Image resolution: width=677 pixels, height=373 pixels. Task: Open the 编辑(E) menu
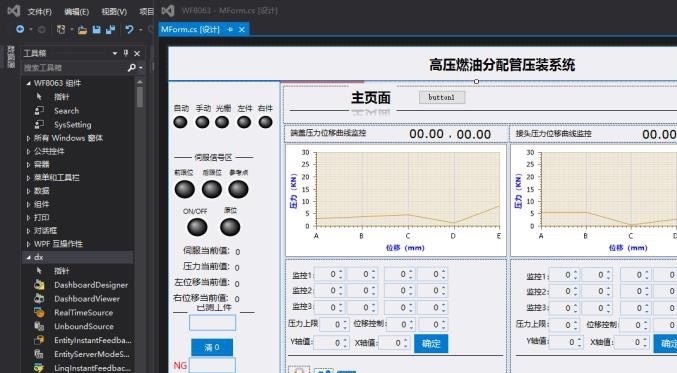pyautogui.click(x=76, y=12)
